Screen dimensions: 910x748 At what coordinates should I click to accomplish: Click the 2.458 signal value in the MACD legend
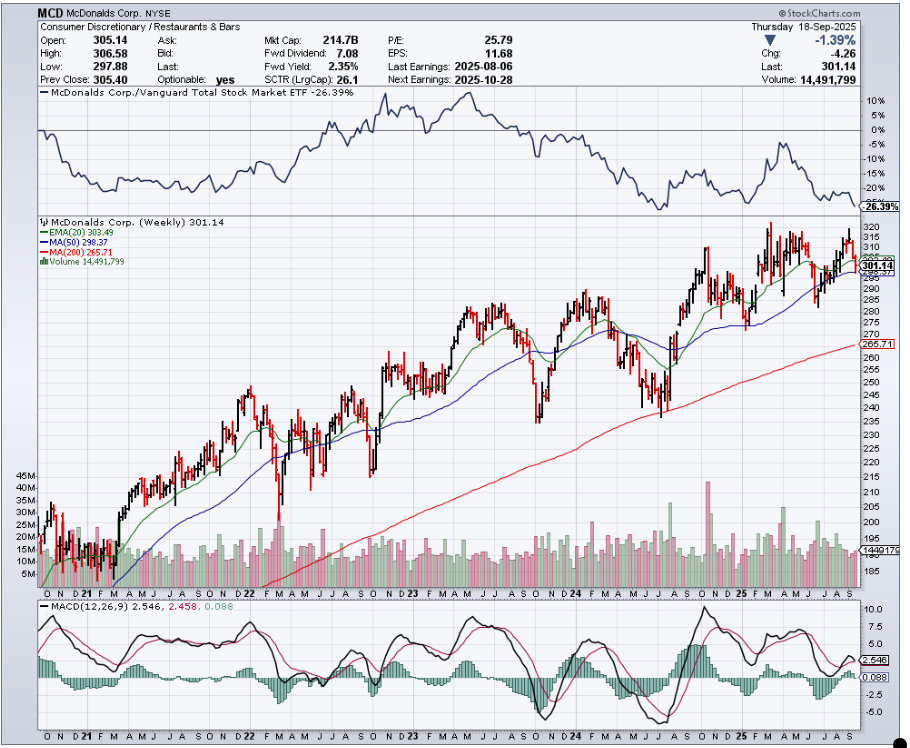click(x=182, y=607)
